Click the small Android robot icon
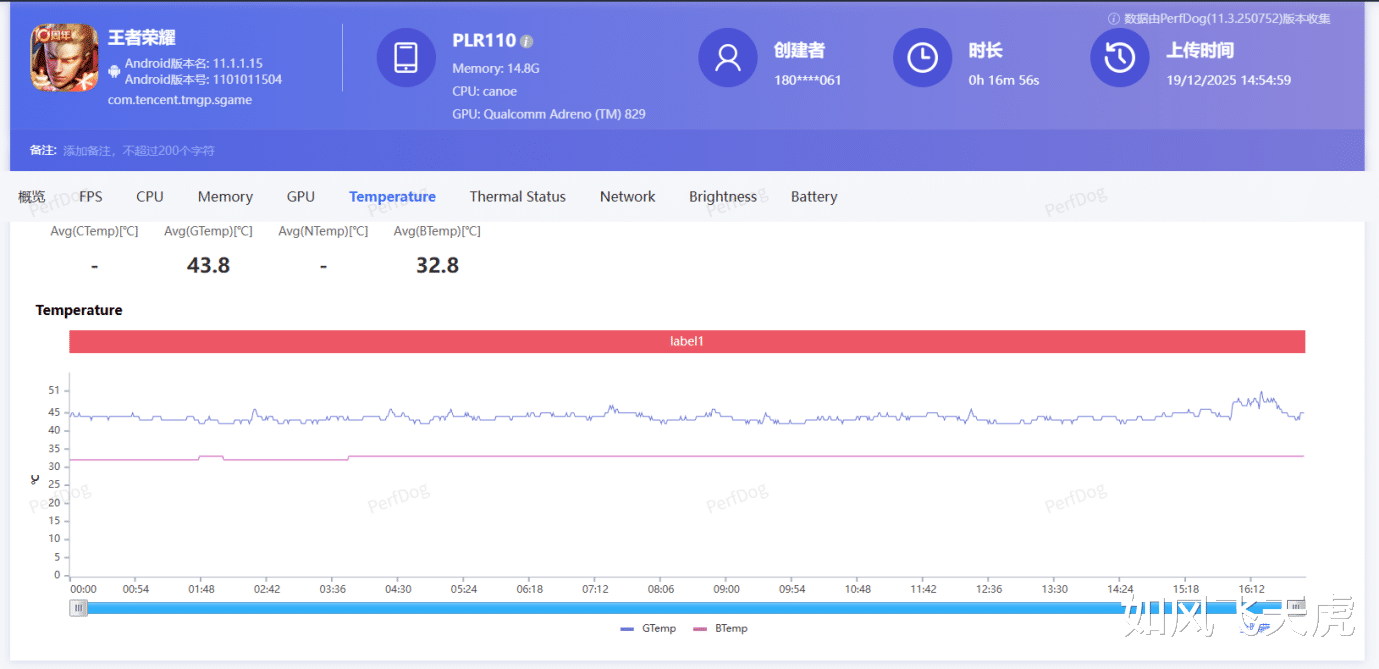 point(115,71)
